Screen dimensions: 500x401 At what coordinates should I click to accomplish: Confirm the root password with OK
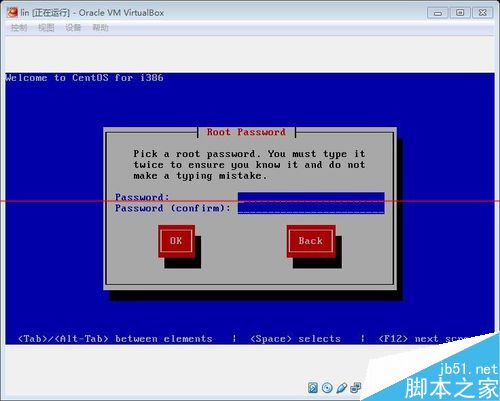point(176,241)
